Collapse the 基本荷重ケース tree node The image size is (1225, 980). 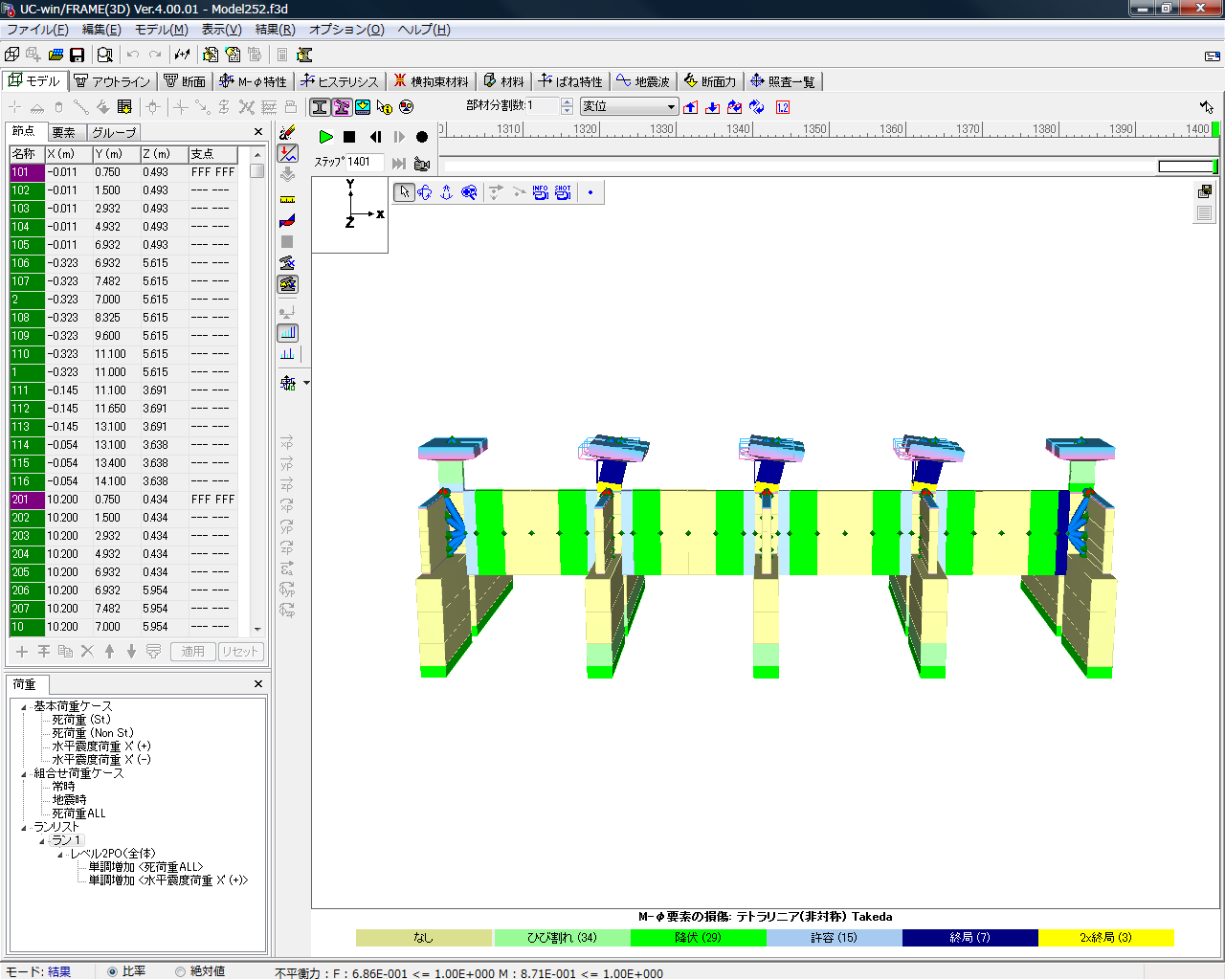(24, 707)
